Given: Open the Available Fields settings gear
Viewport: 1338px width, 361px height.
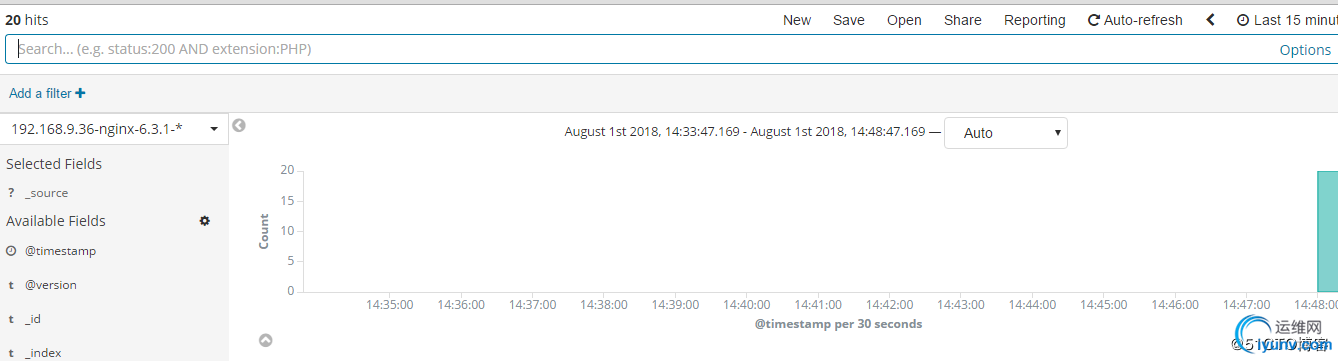Looking at the screenshot, I should tap(205, 221).
